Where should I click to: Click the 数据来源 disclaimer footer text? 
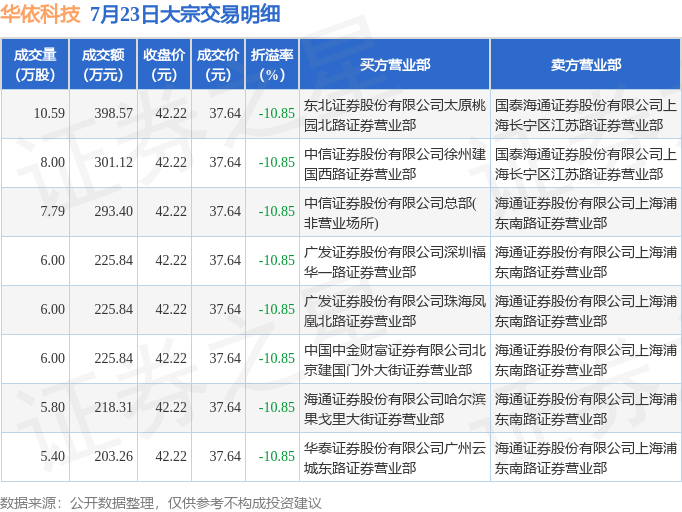pyautogui.click(x=160, y=503)
